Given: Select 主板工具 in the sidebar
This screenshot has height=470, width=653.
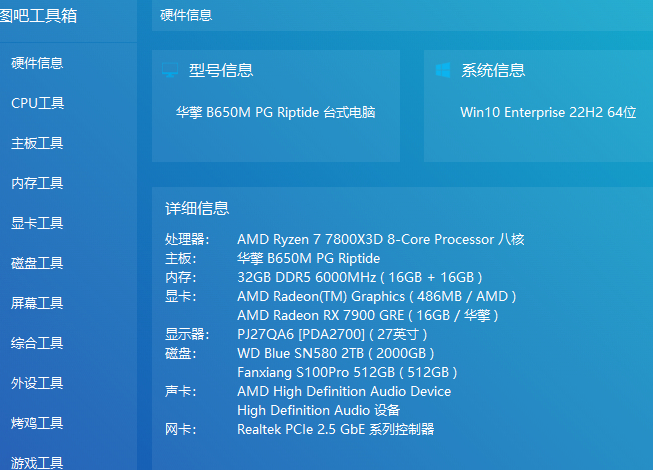Looking at the screenshot, I should (x=37, y=143).
